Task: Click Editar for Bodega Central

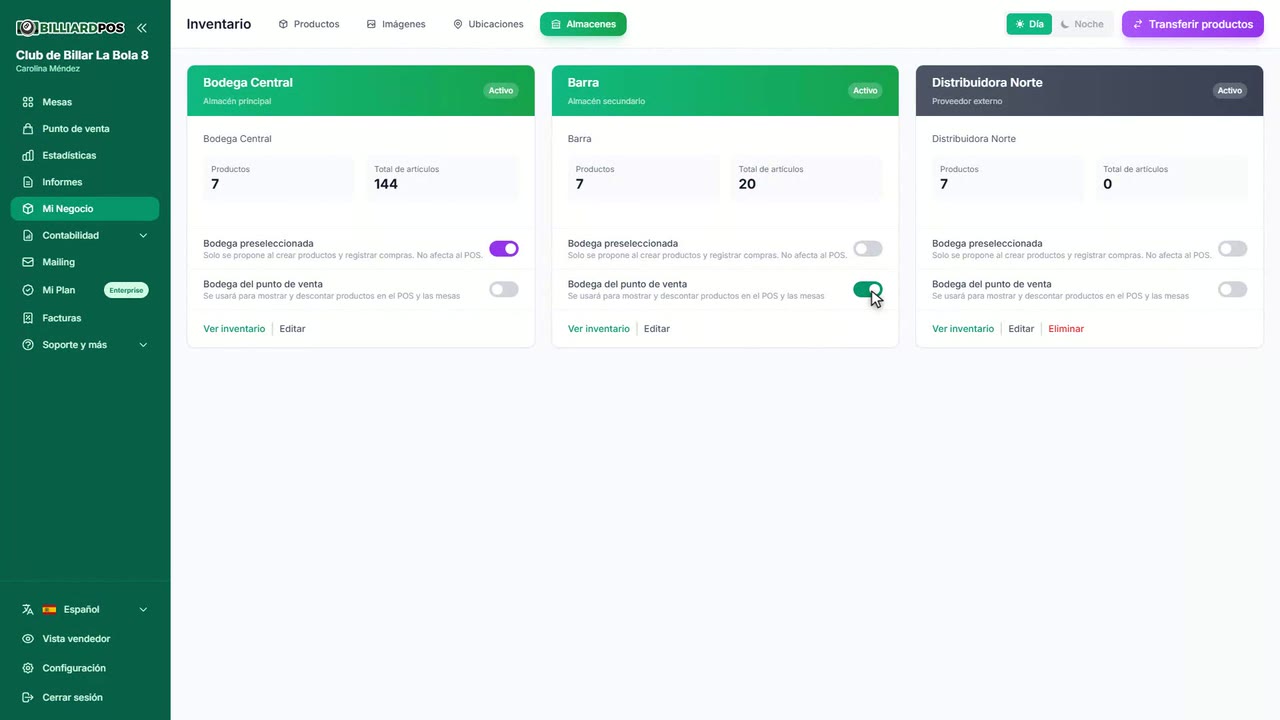Action: (292, 329)
